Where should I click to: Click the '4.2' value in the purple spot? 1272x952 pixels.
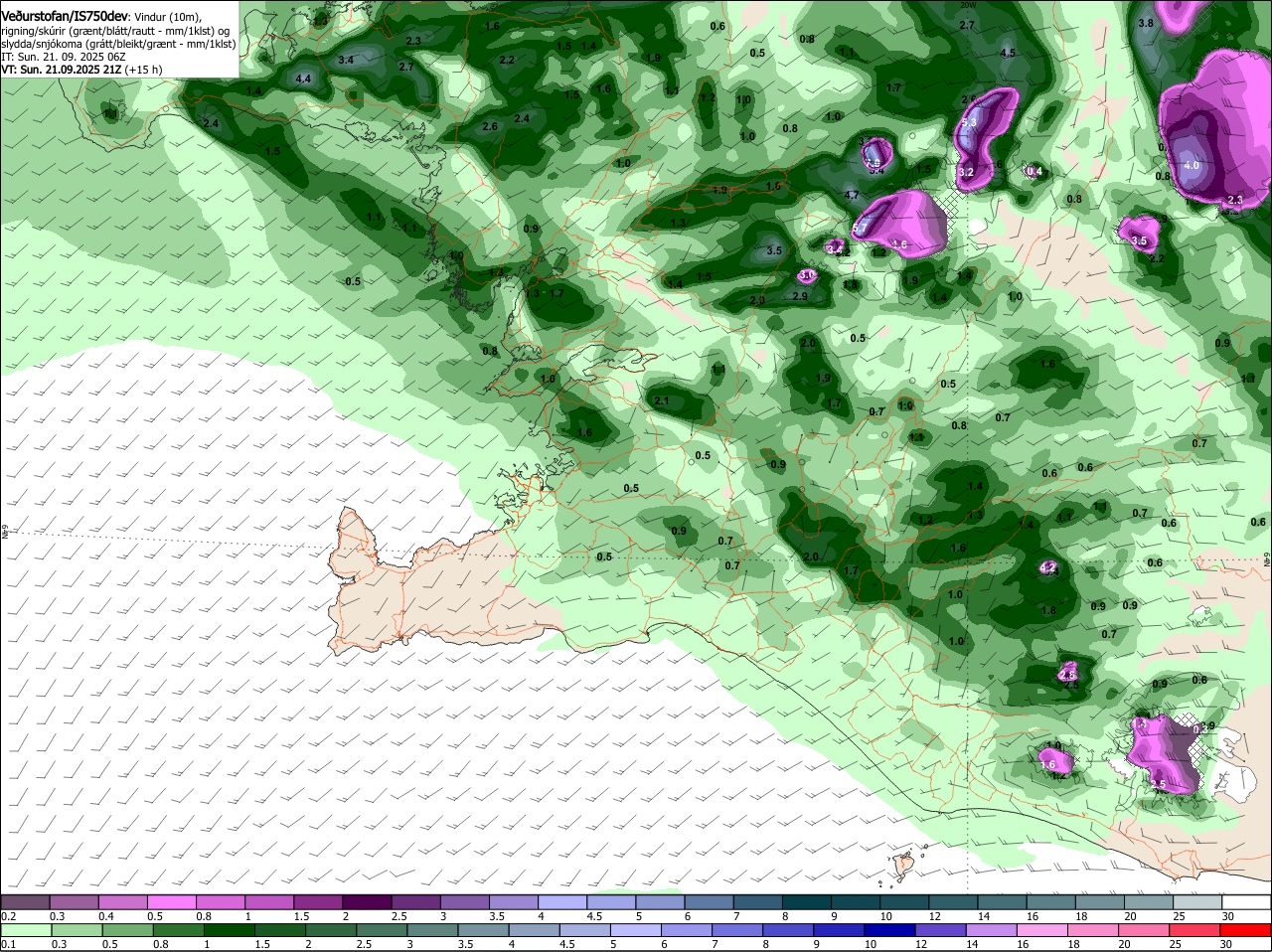pos(1047,567)
